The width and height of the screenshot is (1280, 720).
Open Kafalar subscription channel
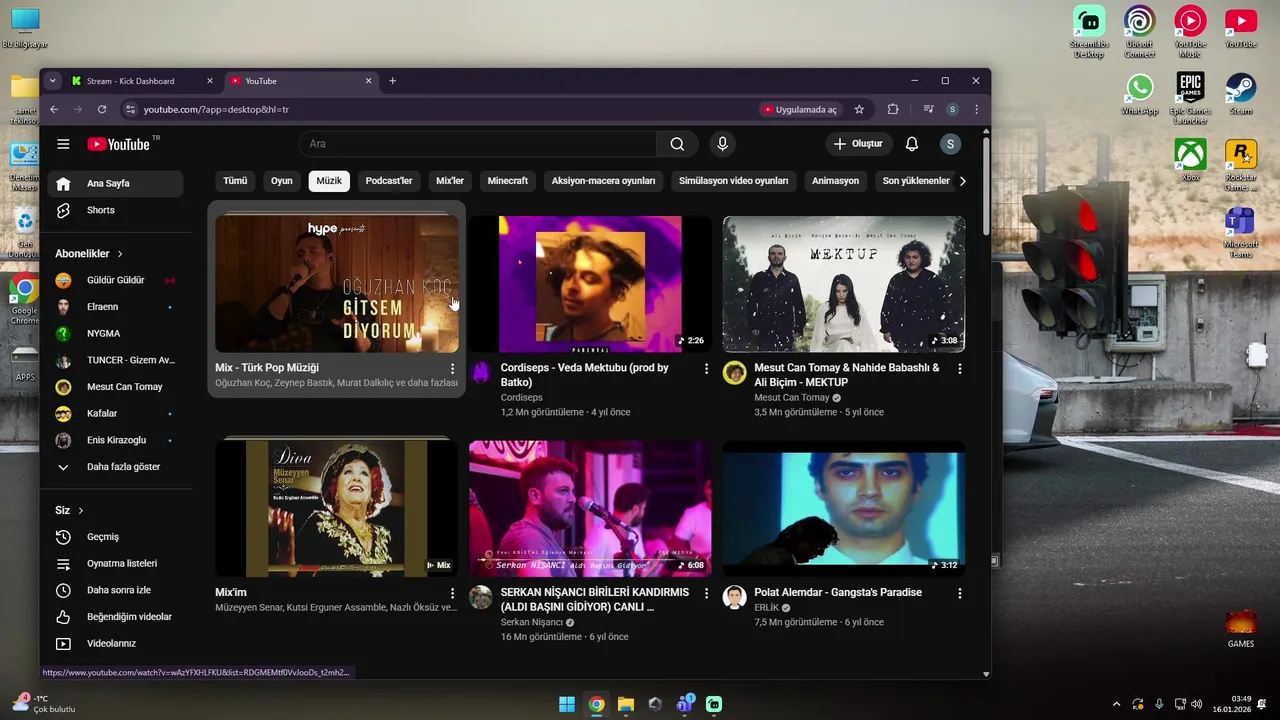(114, 413)
